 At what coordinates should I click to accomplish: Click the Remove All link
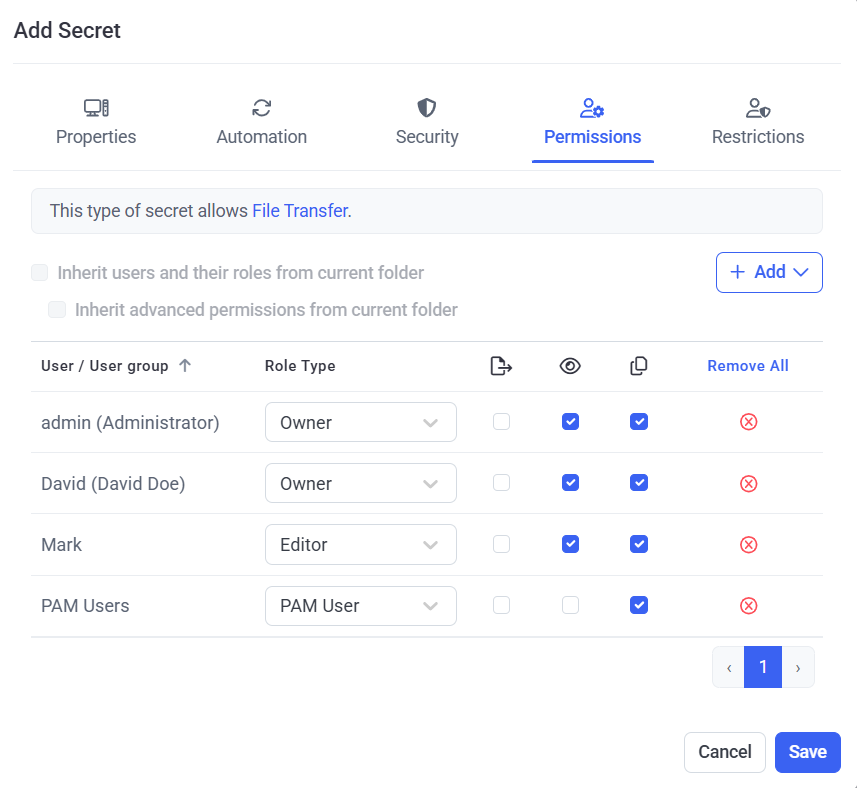click(748, 366)
